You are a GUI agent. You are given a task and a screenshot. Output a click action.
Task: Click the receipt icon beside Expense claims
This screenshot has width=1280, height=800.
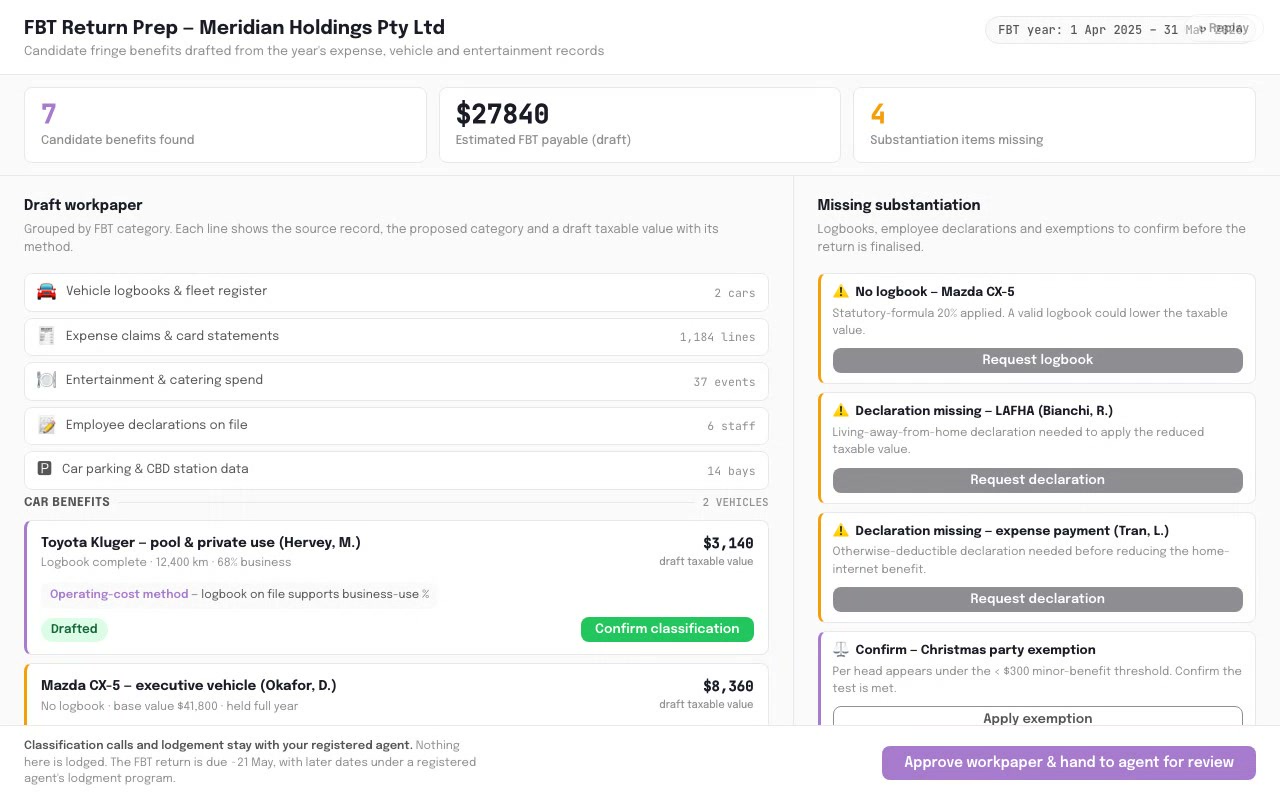tap(46, 336)
